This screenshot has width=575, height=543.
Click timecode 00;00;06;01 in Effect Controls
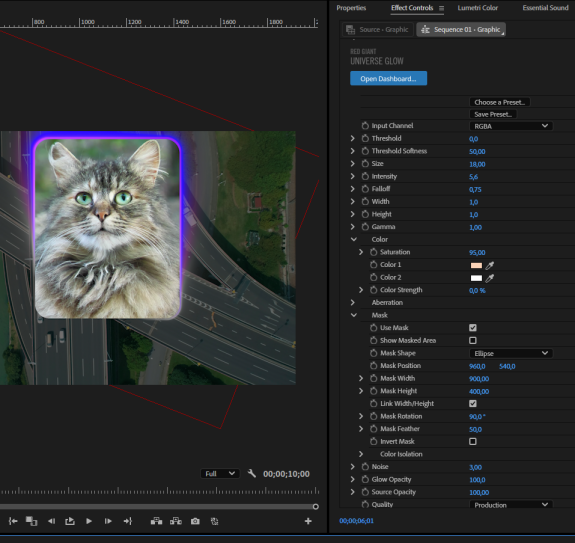pos(356,521)
